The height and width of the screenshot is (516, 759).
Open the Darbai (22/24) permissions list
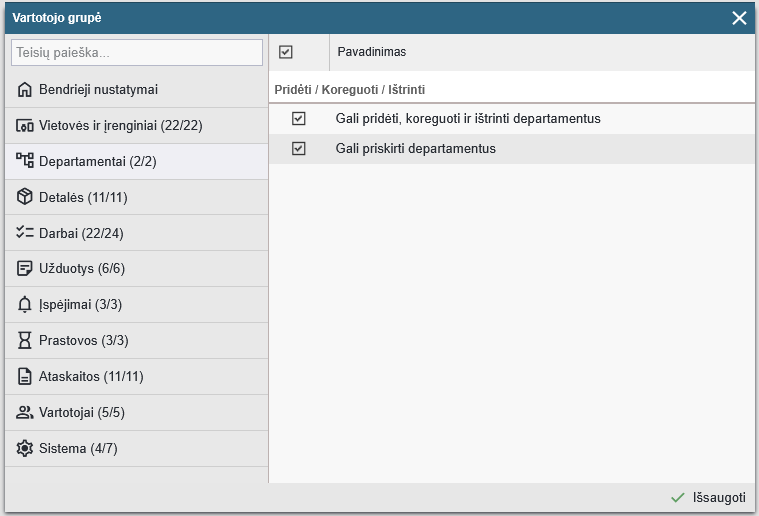(x=137, y=233)
